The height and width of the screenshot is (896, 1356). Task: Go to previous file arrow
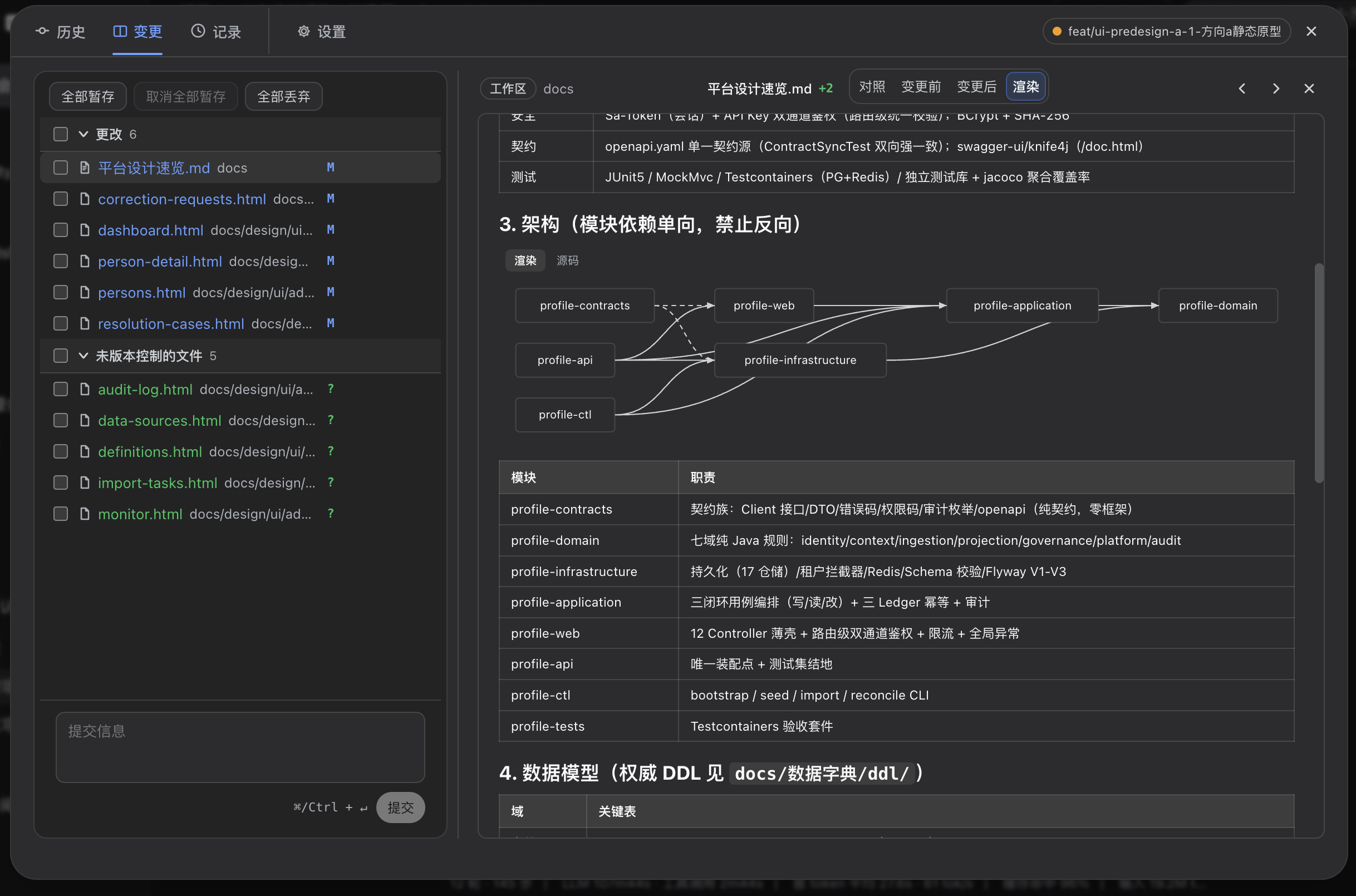1242,88
